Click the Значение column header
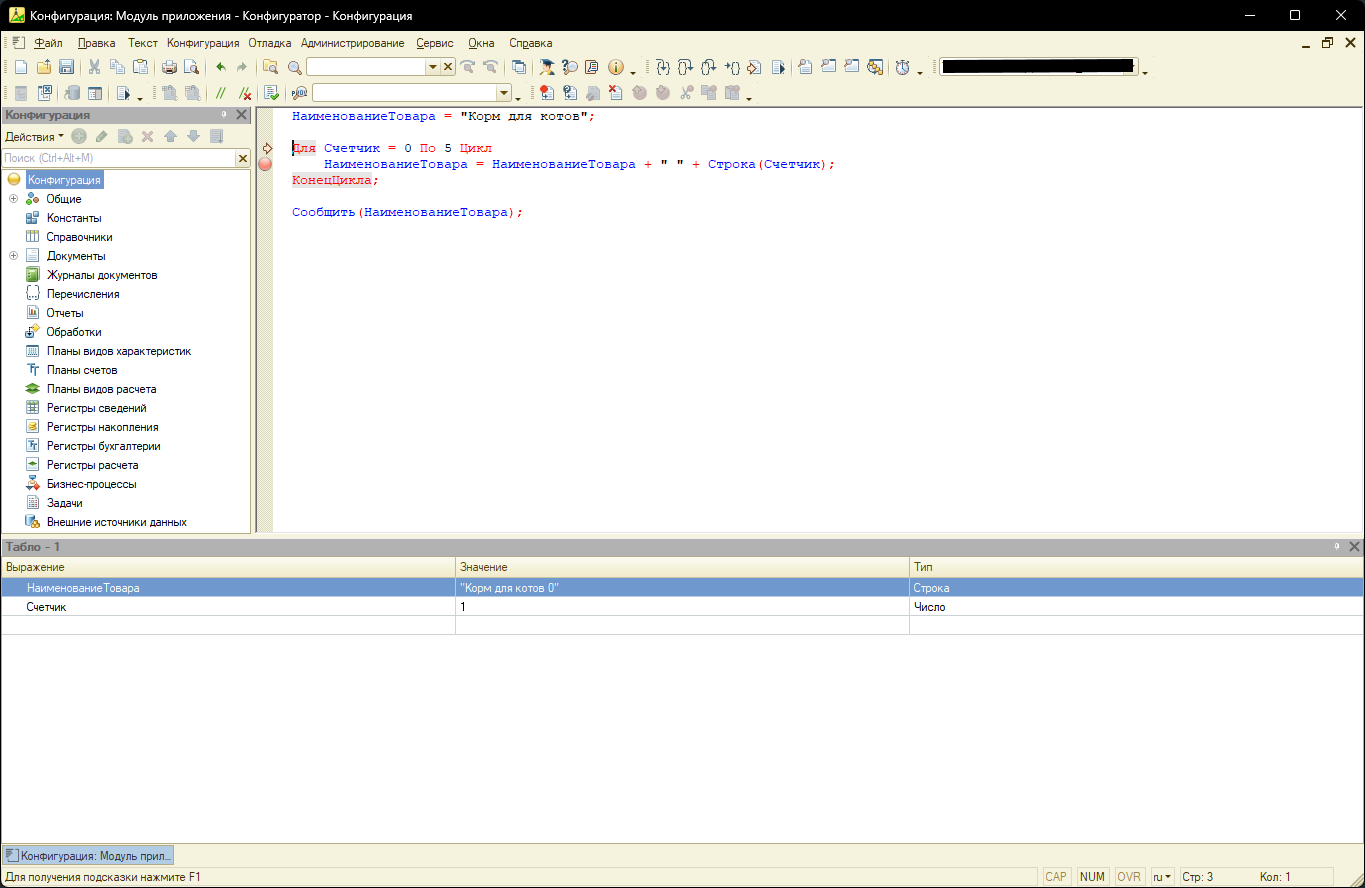 coord(682,567)
